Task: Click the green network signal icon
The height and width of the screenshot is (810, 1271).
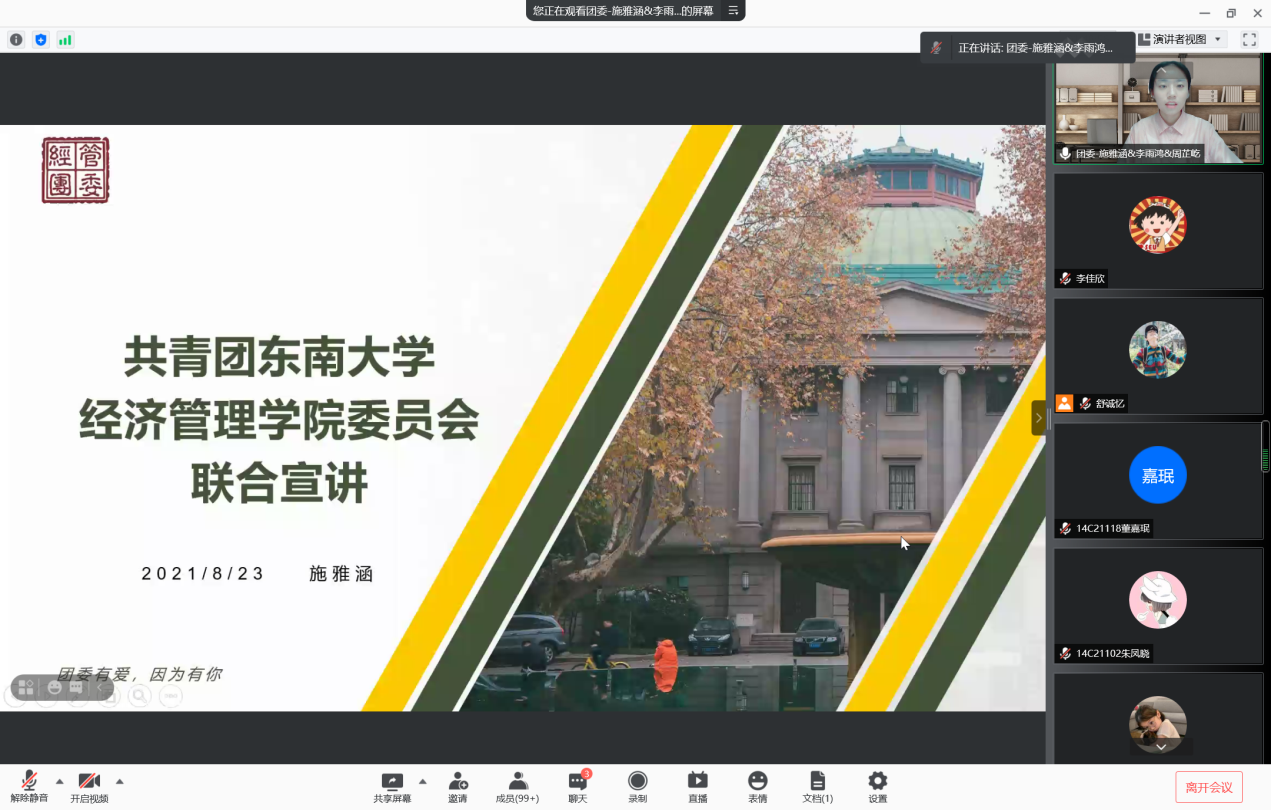Action: 65,40
